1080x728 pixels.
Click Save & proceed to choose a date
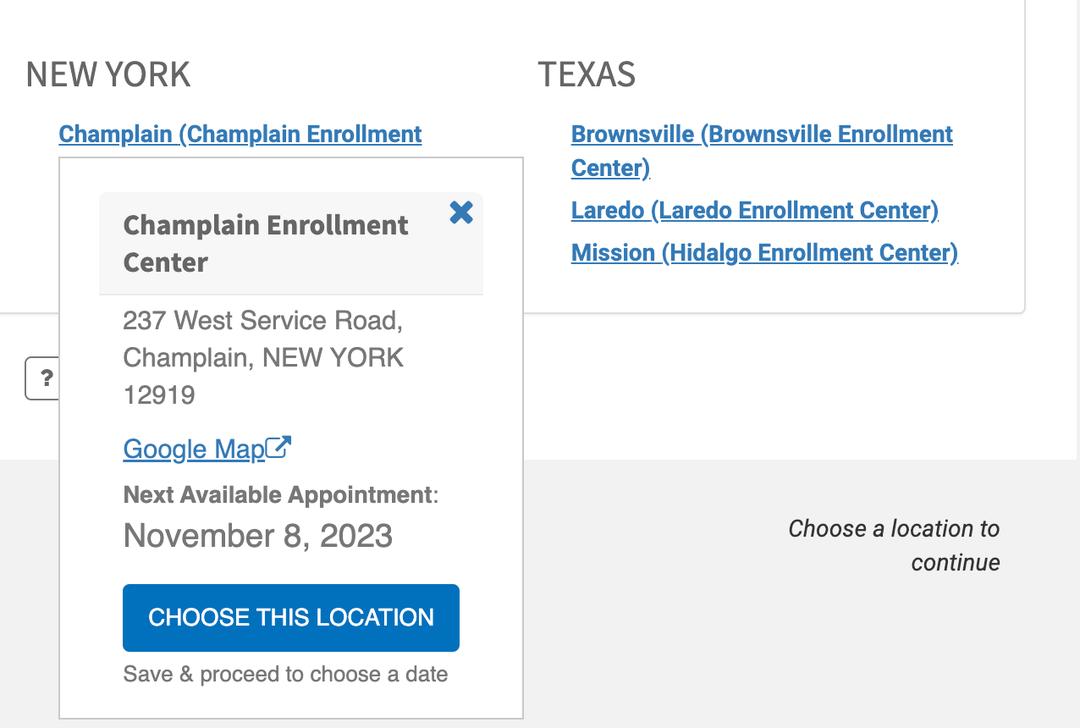[285, 674]
